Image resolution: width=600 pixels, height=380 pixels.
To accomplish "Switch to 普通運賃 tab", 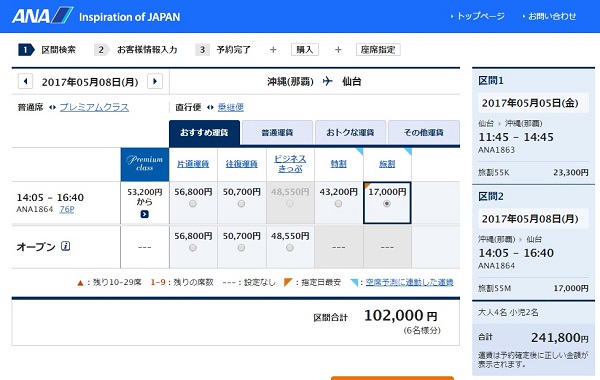I will pos(277,133).
